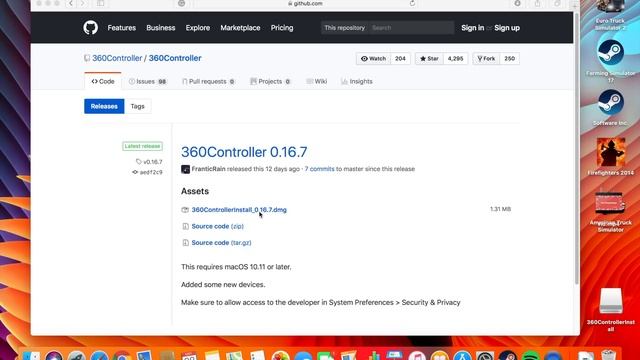Open the GitHub Octocat logo home link
Screen dimensions: 640x360
(x=91, y=28)
